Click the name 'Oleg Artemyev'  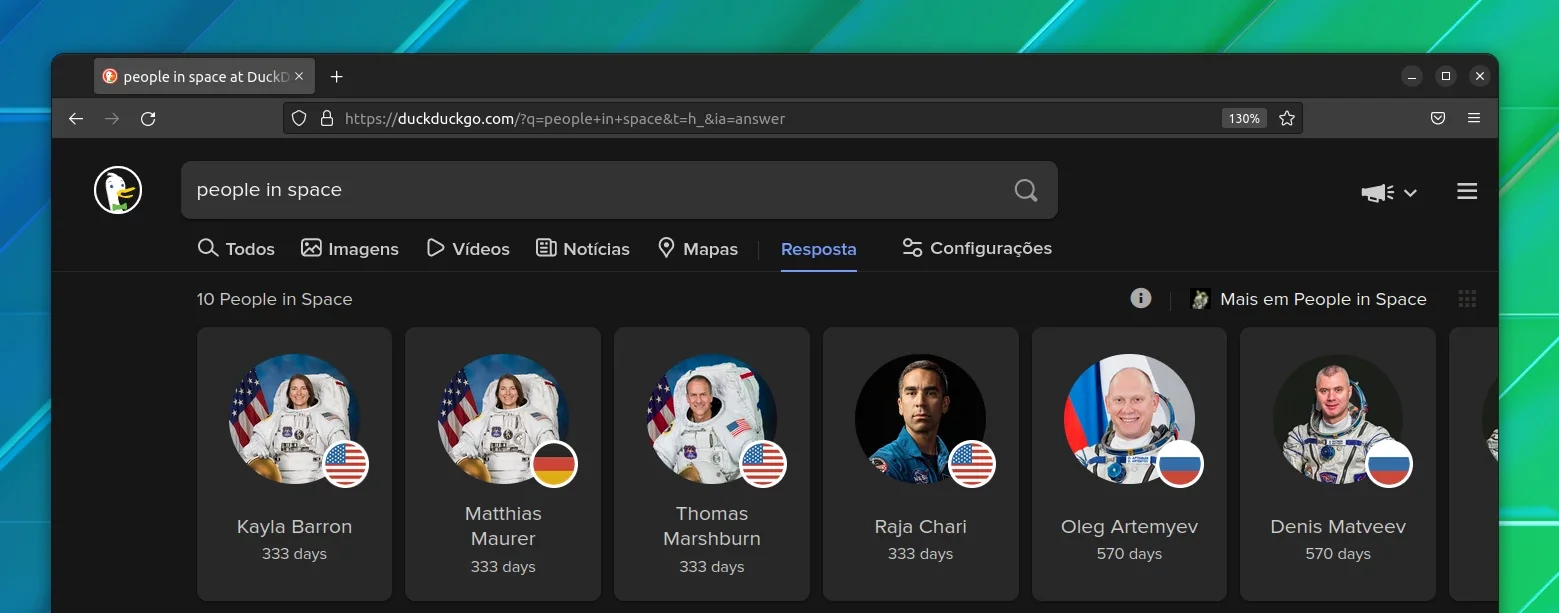(1129, 526)
